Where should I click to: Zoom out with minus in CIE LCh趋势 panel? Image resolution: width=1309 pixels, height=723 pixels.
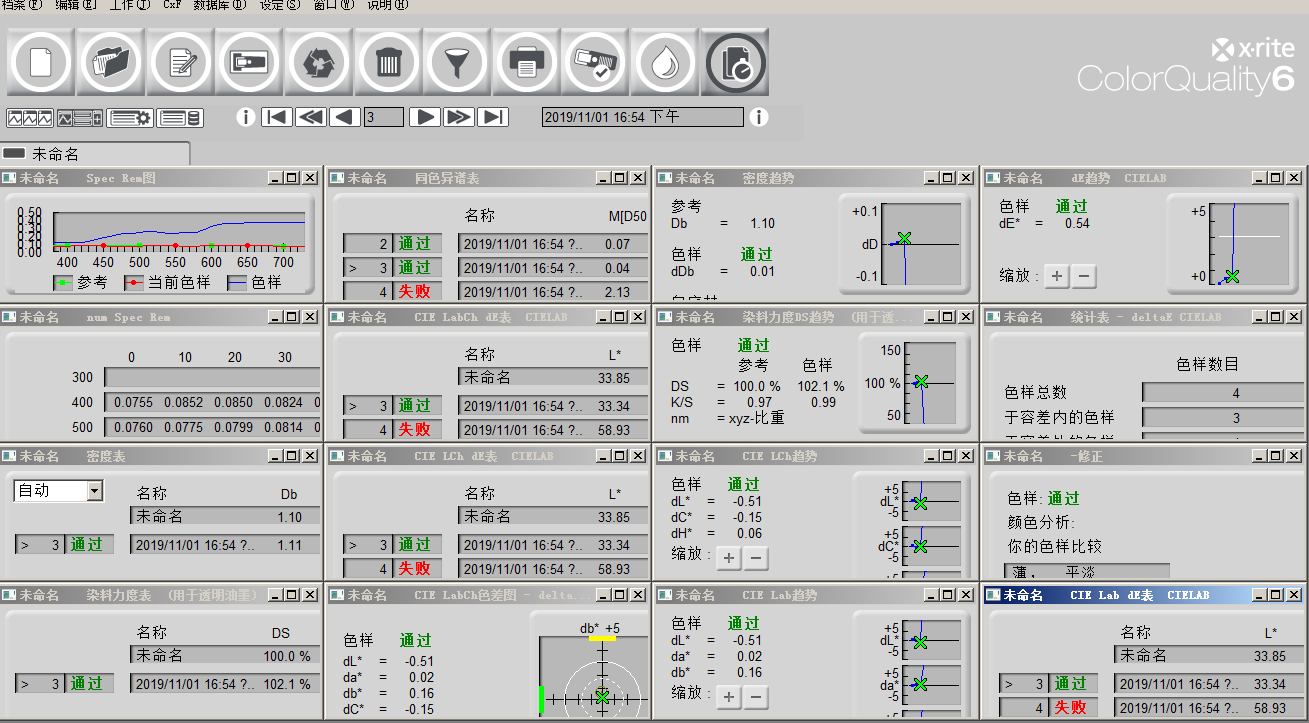coord(756,557)
